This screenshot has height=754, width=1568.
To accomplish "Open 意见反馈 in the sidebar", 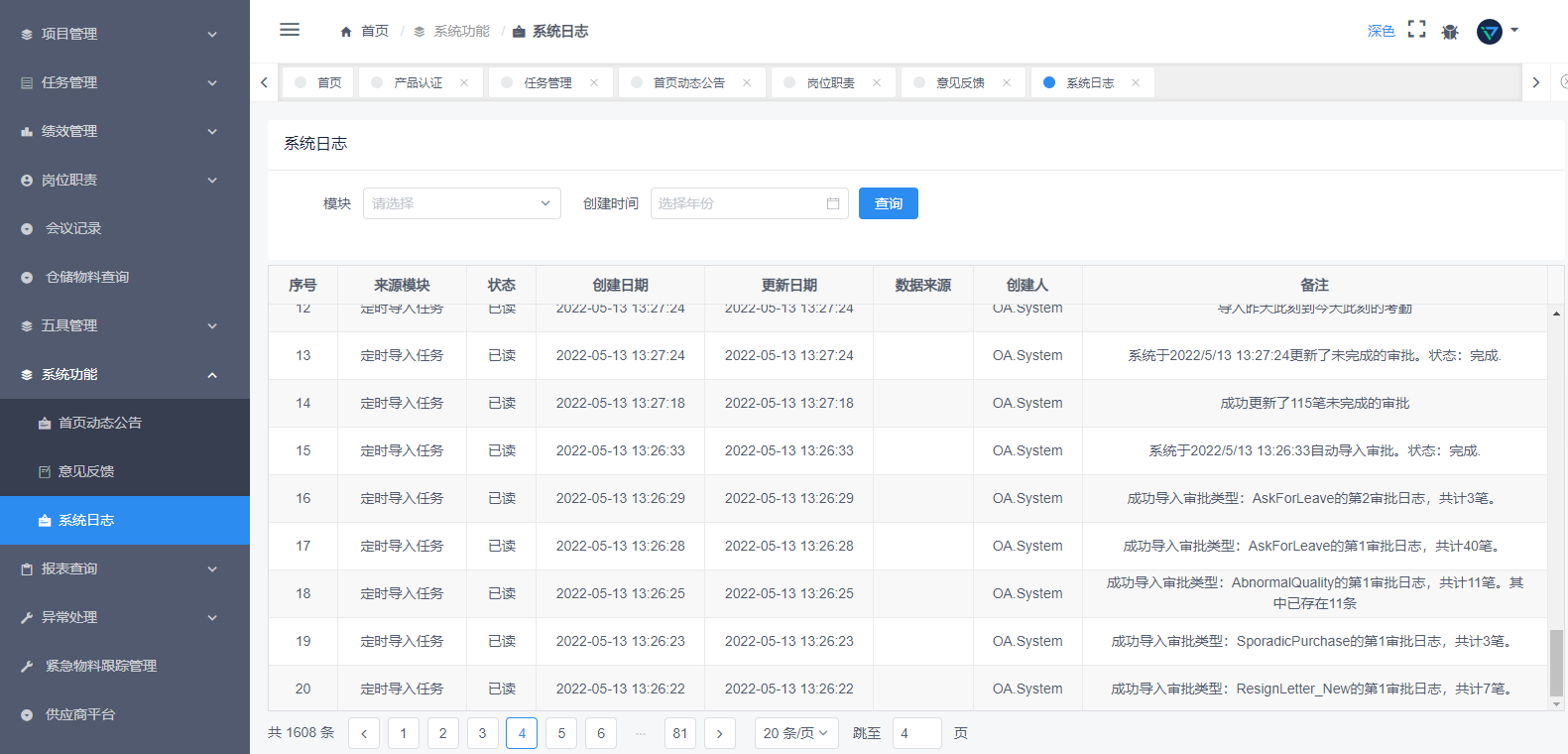I will click(125, 471).
